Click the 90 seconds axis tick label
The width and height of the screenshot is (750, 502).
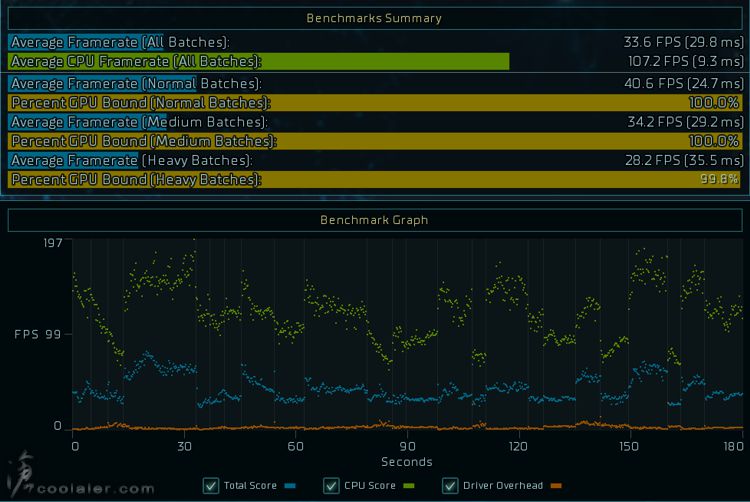click(x=408, y=447)
